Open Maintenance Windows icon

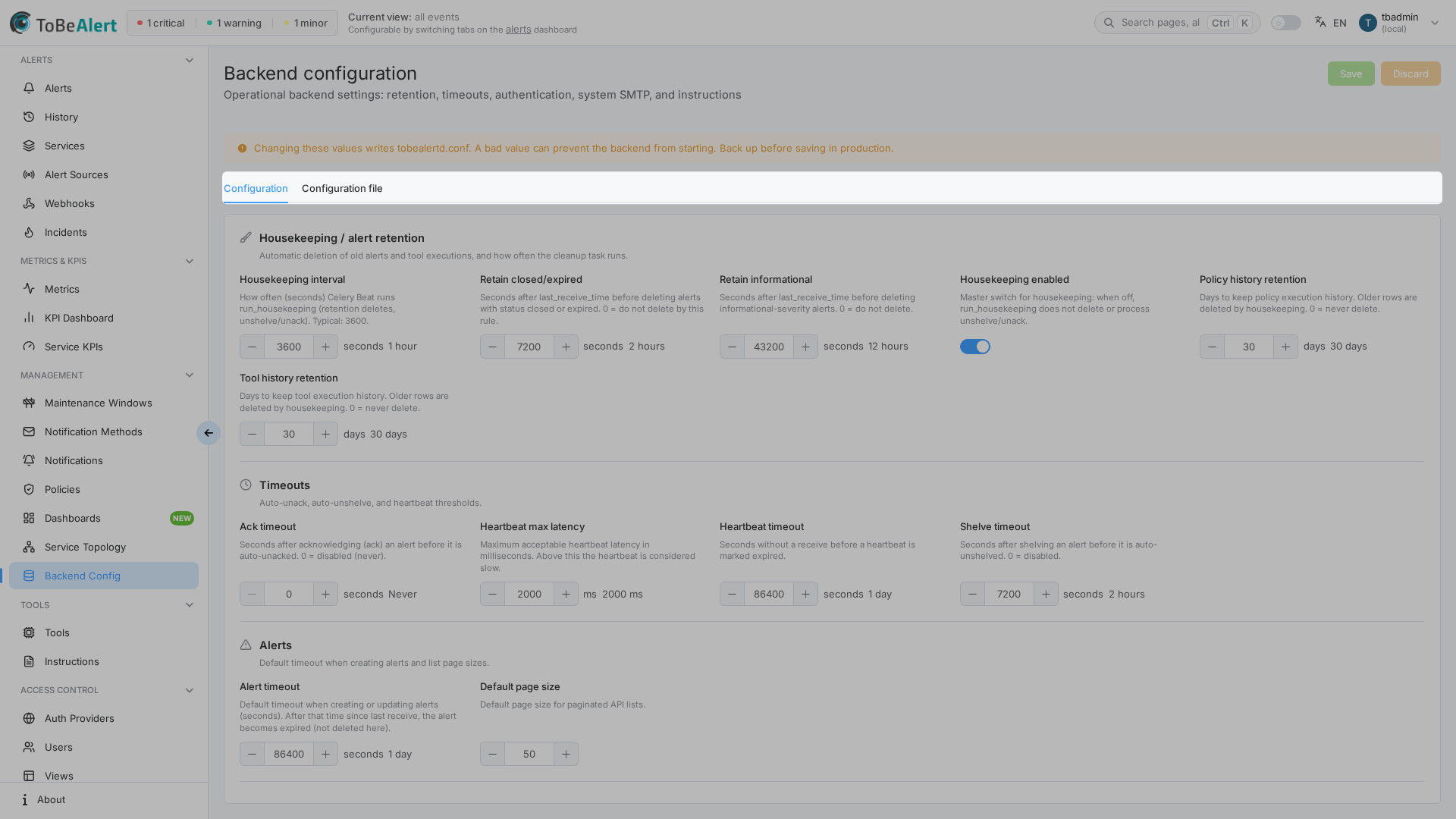click(29, 403)
